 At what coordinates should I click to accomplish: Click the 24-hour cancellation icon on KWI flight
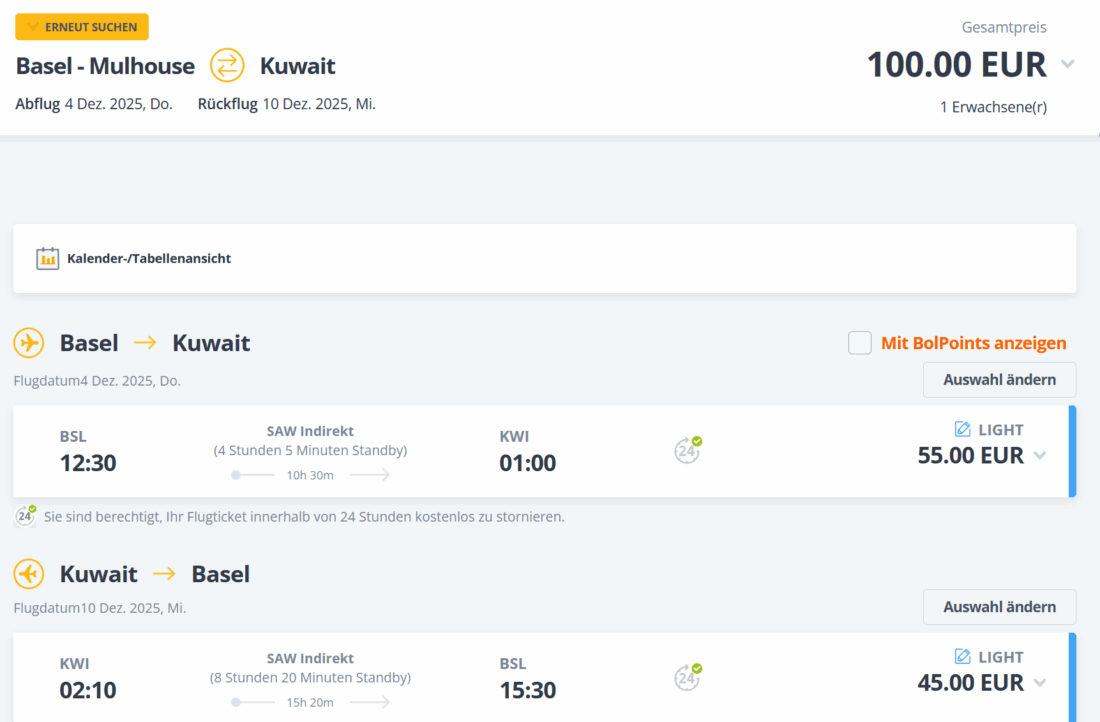click(x=687, y=677)
